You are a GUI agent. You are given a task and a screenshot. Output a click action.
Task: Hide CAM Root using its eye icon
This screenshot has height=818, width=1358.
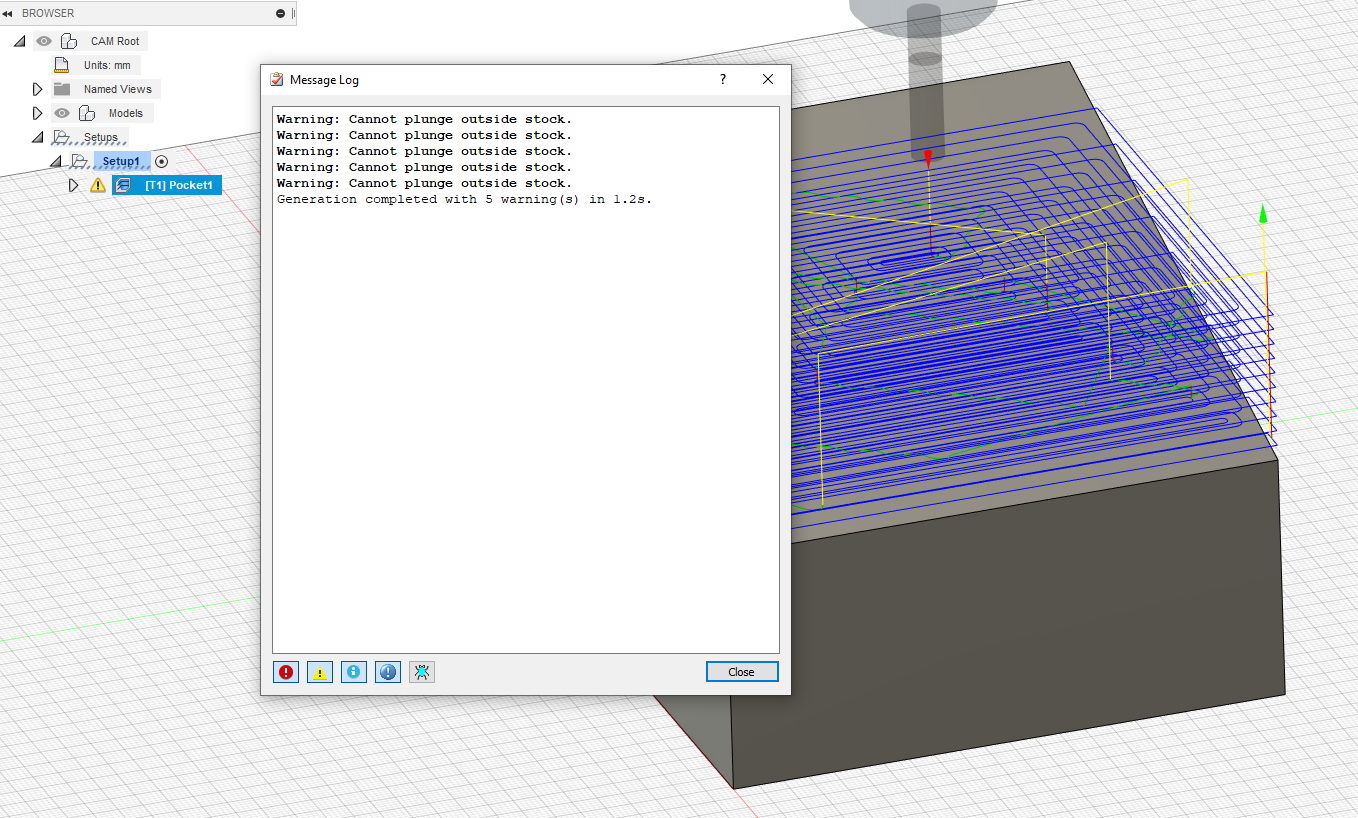44,41
